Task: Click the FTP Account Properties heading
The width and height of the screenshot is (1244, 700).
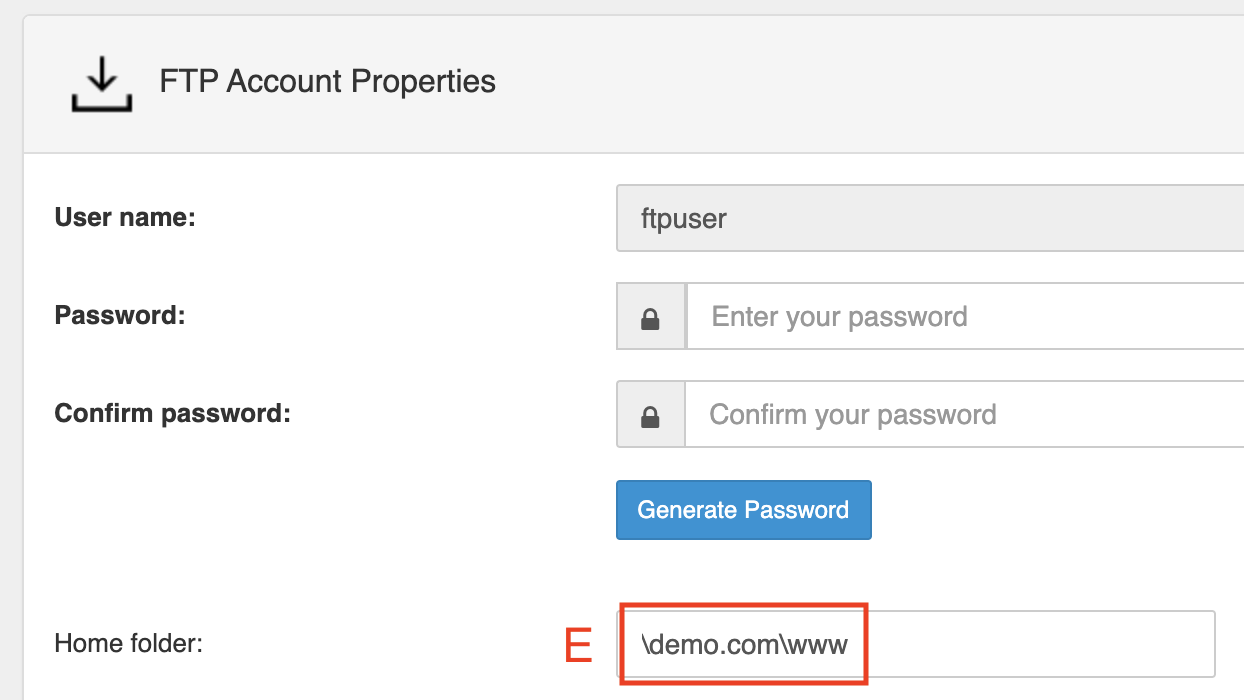Action: 328,81
